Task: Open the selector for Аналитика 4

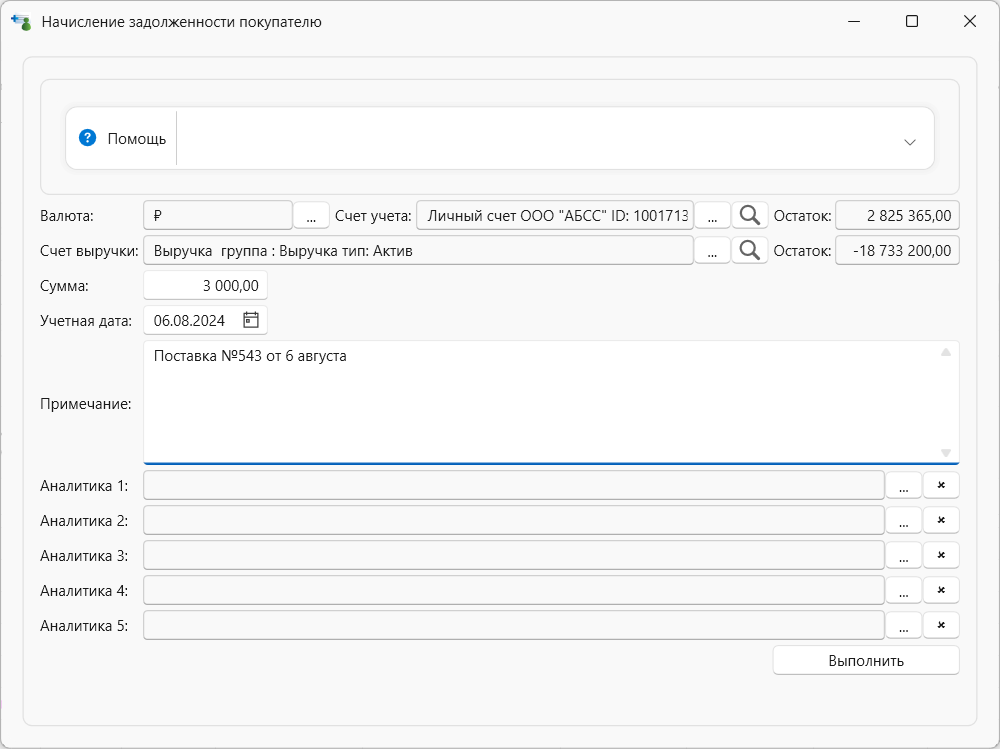Action: pyautogui.click(x=904, y=591)
